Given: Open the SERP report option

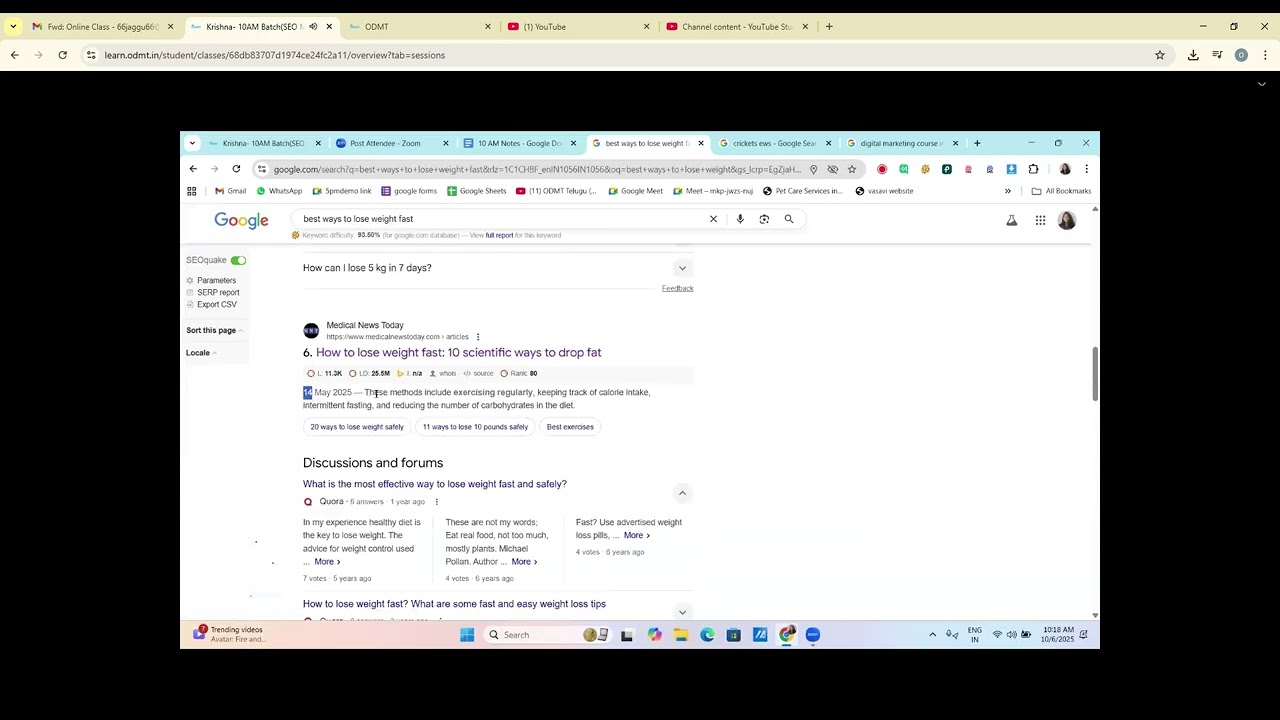Looking at the screenshot, I should click(218, 293).
